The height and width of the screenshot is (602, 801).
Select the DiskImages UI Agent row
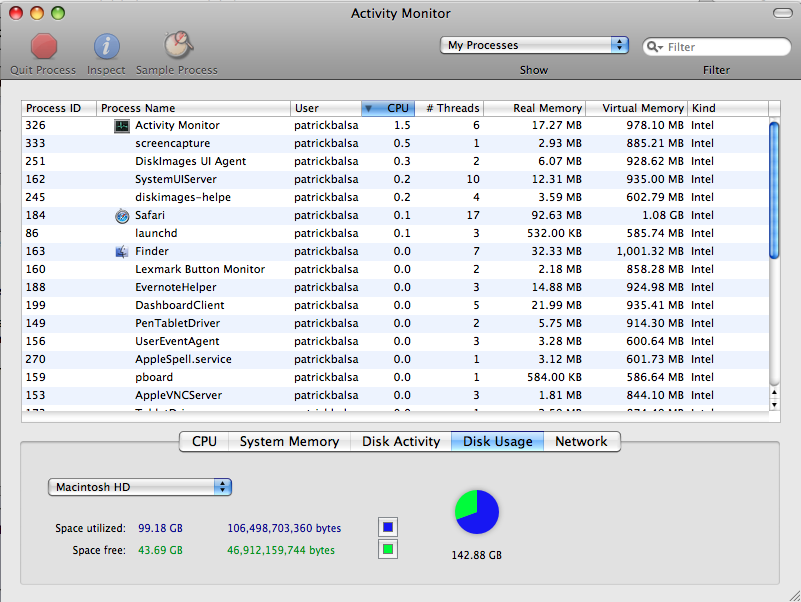coord(395,161)
